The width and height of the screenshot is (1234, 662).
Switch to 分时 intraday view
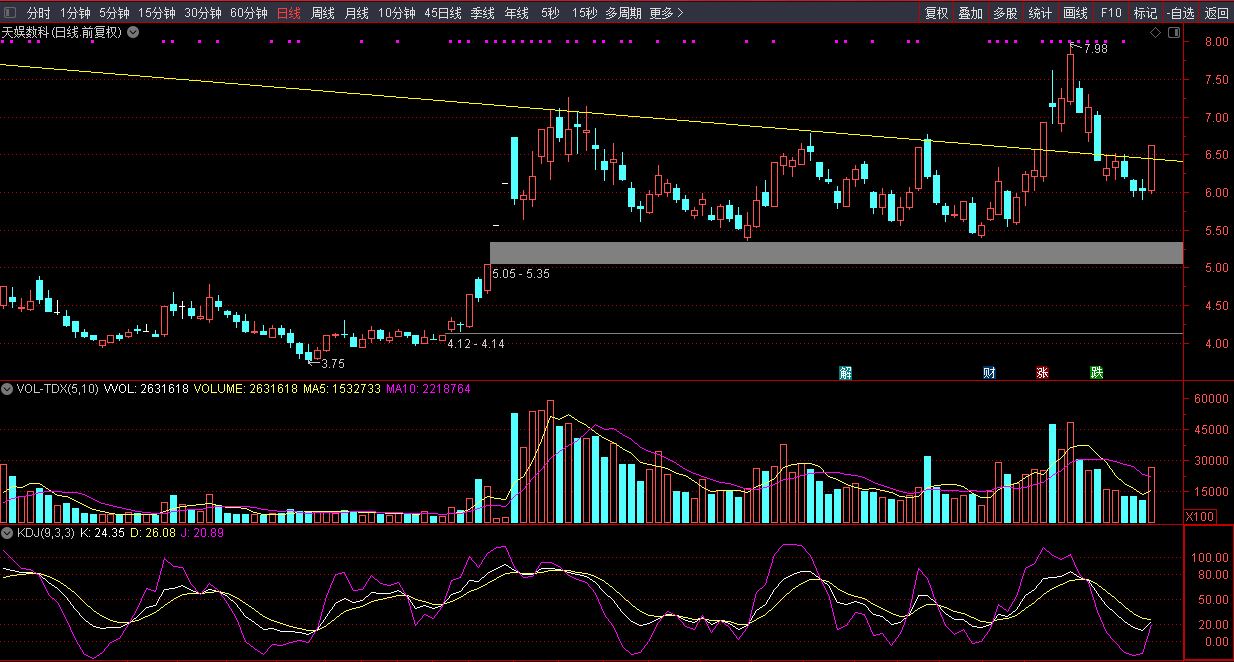pyautogui.click(x=38, y=13)
